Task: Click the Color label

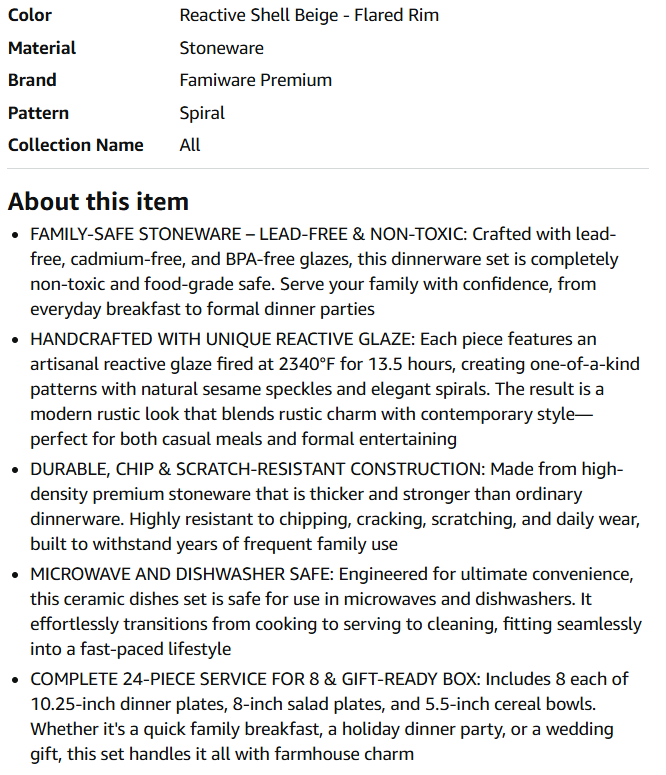Action: [30, 15]
